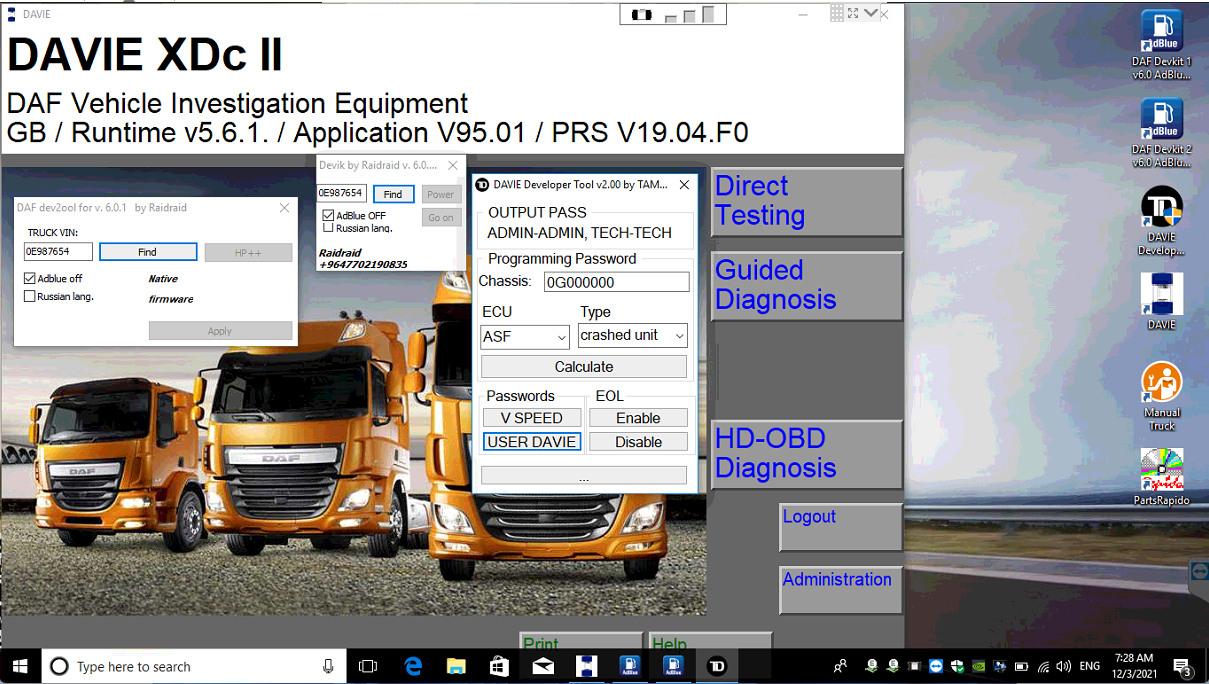Select Guided Diagnosis menu item
This screenshot has height=684, width=1209.
(x=806, y=285)
